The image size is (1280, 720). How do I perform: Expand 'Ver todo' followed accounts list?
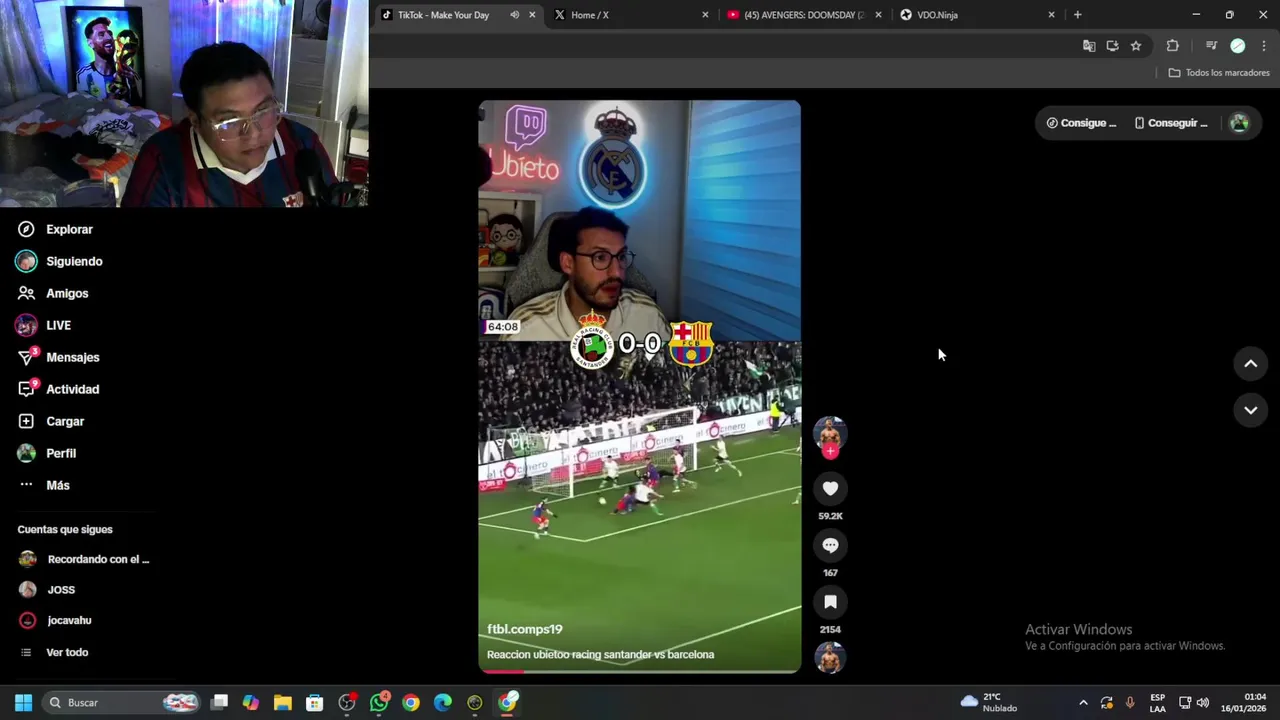click(54, 652)
